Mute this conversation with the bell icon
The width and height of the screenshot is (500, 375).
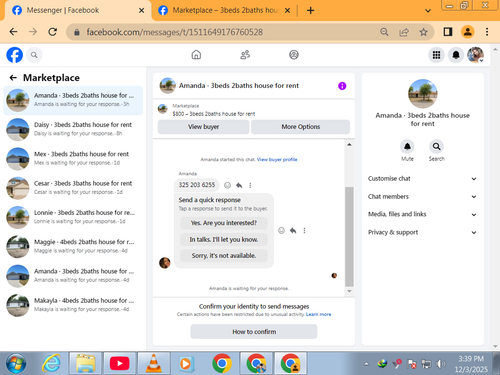(x=407, y=146)
